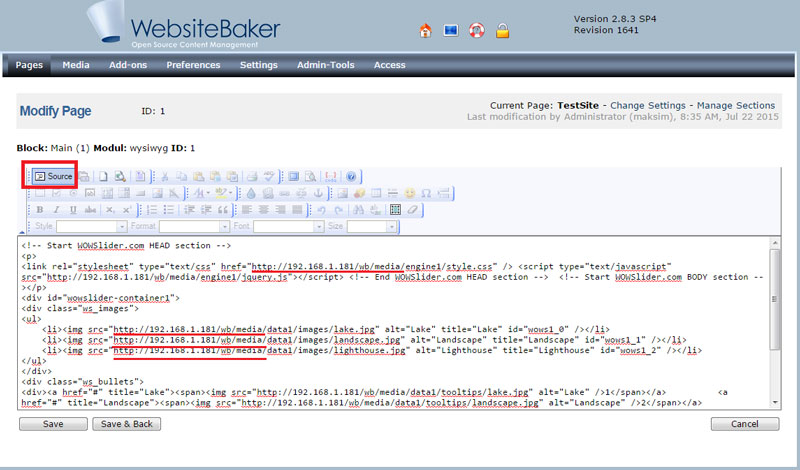Open the Format dropdown
800x470 pixels.
194,226
